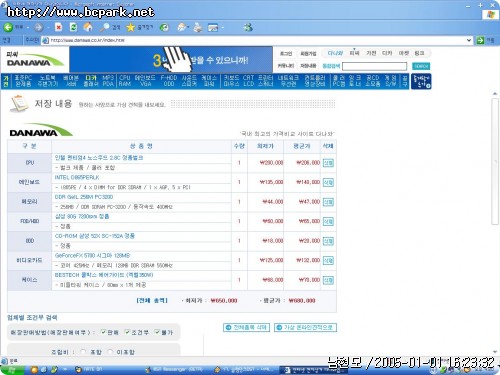The image size is (500, 375).
Task: Delete the DDR memory row item
Action: pyautogui.click(x=328, y=202)
